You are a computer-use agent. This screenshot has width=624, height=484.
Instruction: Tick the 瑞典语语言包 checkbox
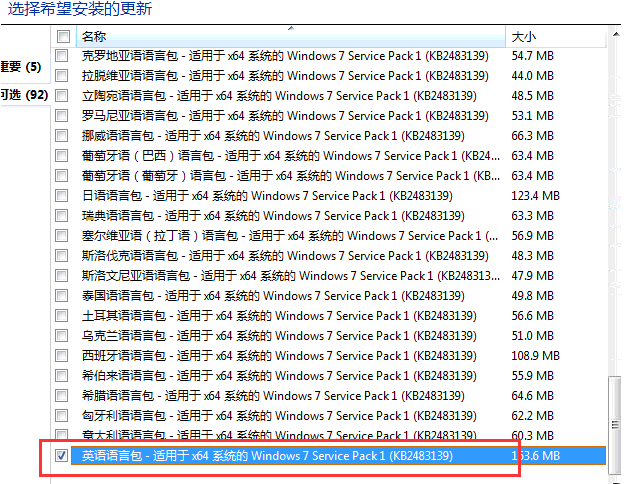tap(63, 216)
